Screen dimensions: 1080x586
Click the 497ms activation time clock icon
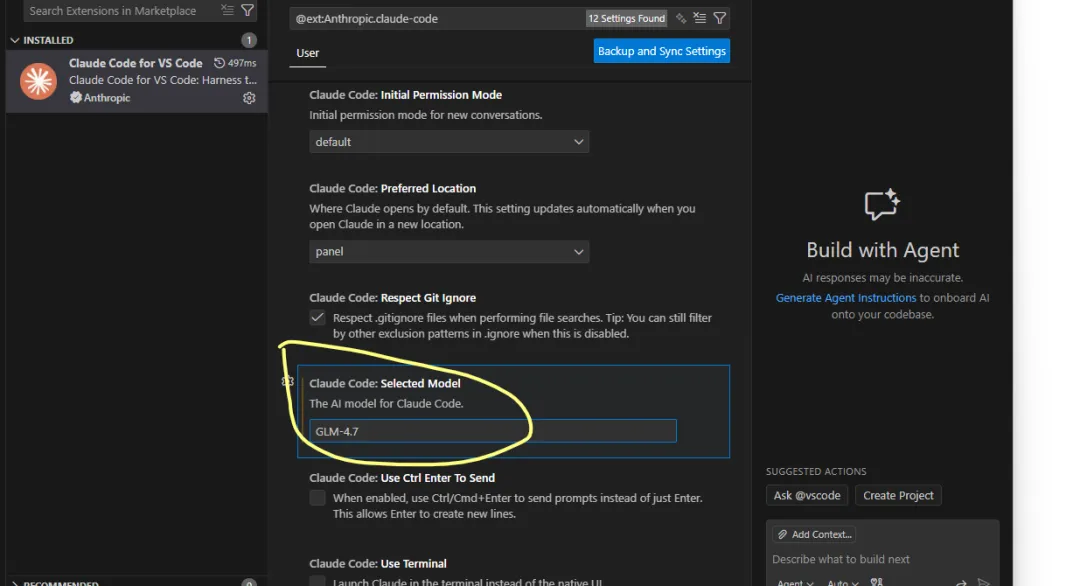point(219,63)
